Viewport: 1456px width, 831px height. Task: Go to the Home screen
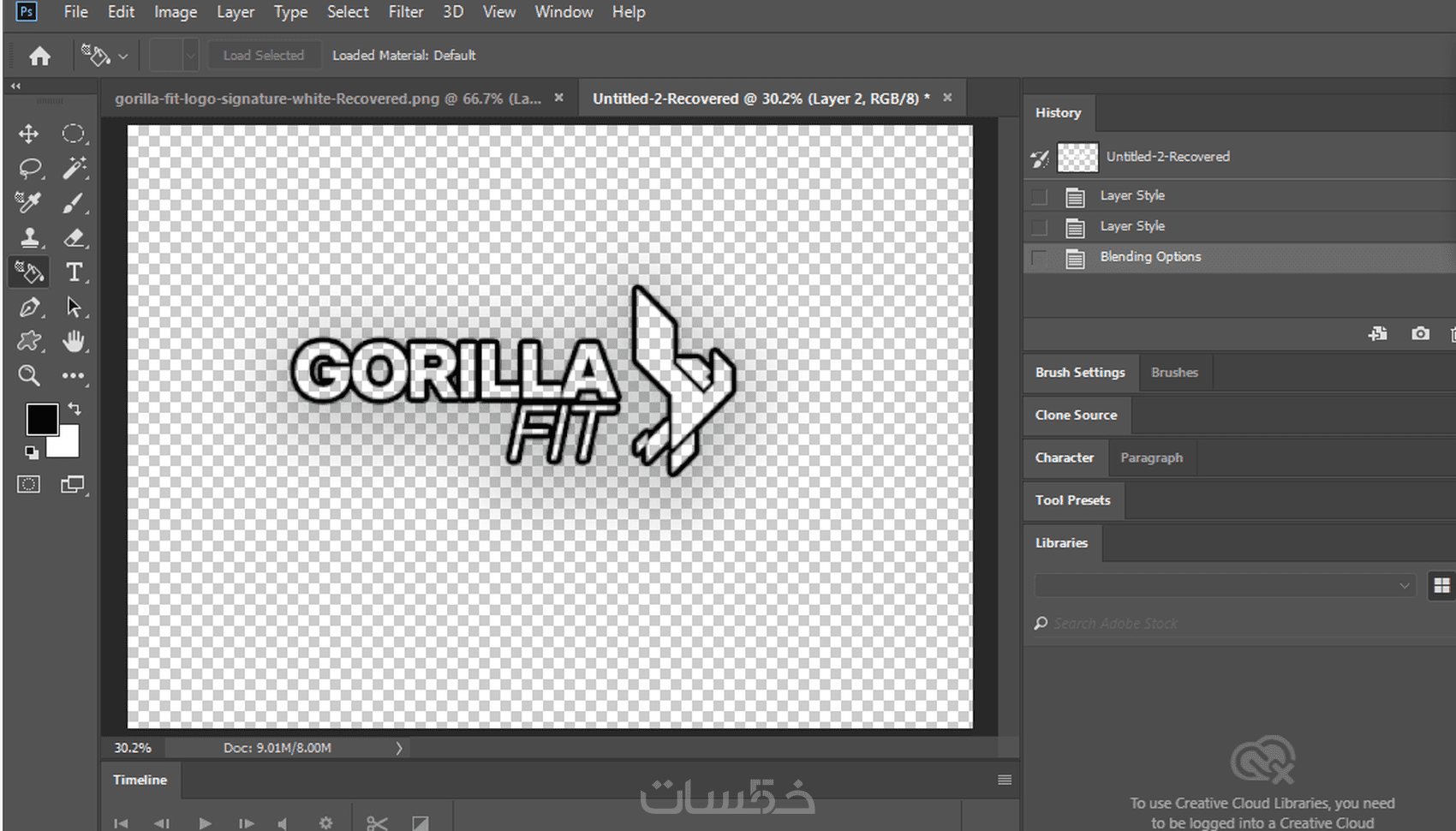coord(39,57)
